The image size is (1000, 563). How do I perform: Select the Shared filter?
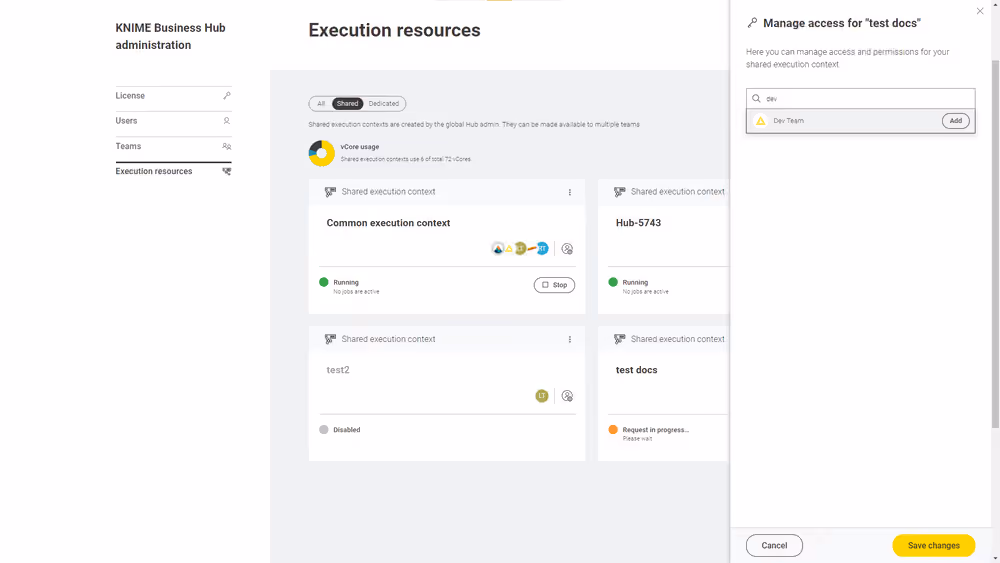tap(348, 103)
